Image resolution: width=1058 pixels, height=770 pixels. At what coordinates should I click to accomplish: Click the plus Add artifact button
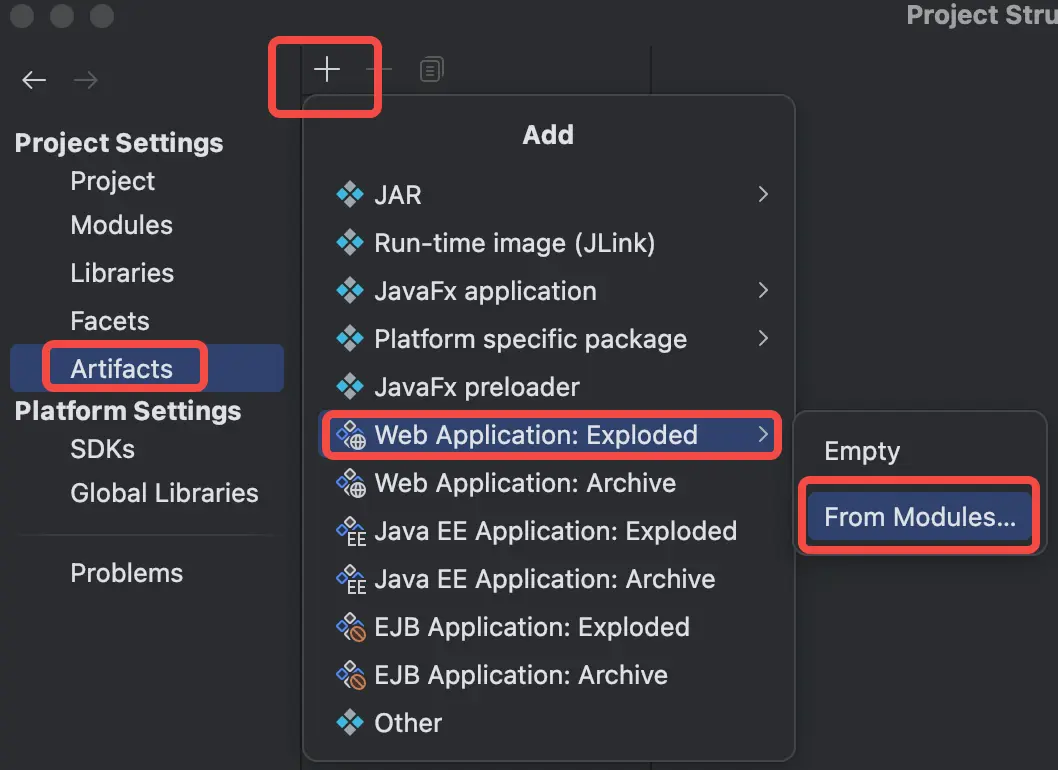(327, 70)
